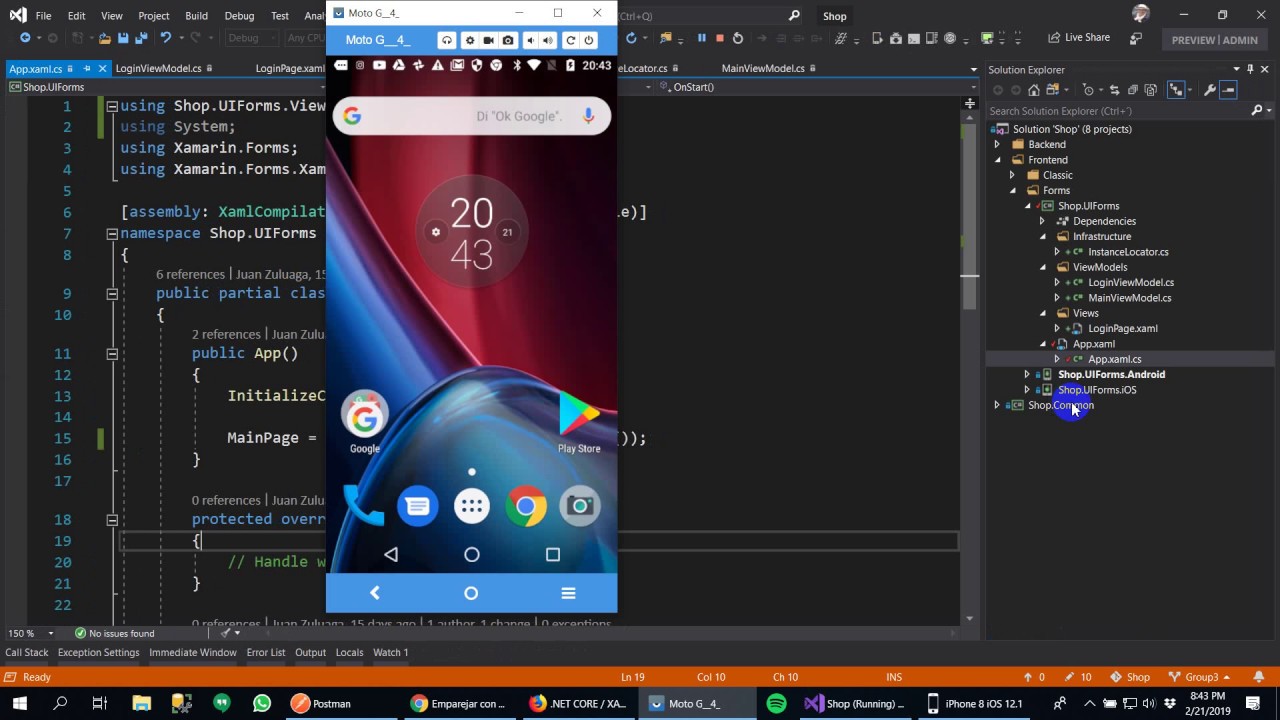Tap Android back navigation triangle
This screenshot has width=1280, height=720.
point(391,554)
